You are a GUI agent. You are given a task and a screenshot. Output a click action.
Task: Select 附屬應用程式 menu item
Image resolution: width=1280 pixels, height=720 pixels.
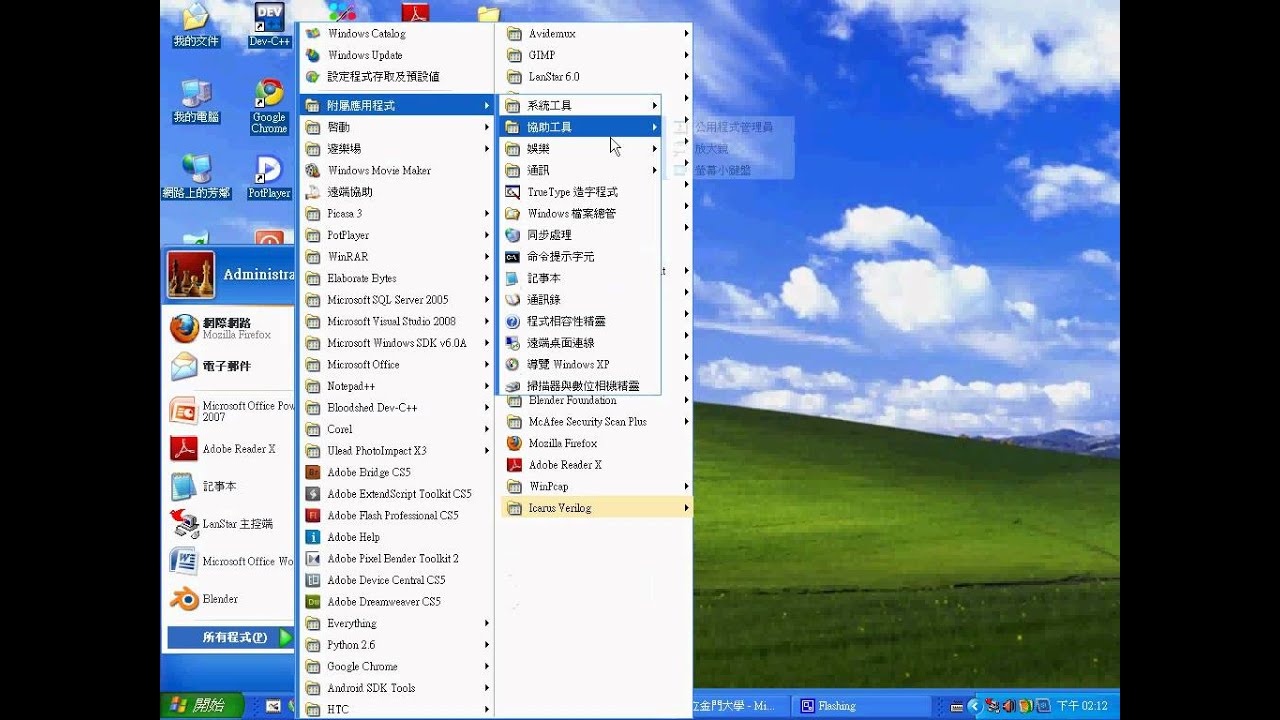coord(396,105)
